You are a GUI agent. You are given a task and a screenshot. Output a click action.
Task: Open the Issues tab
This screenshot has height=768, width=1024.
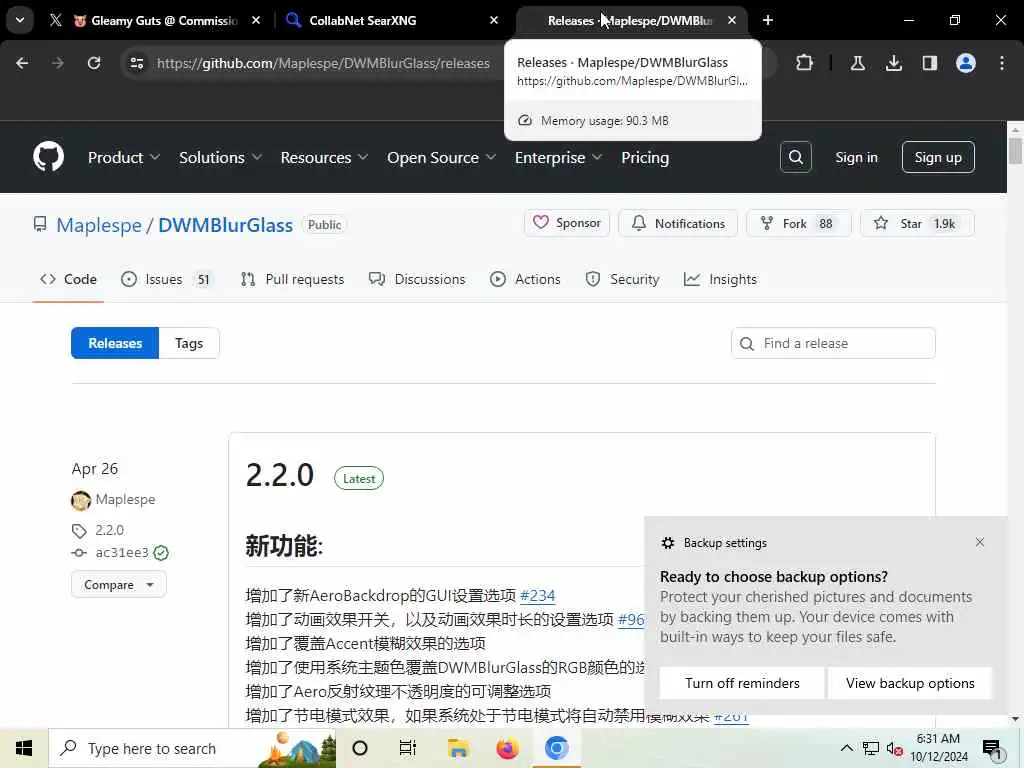(x=167, y=280)
